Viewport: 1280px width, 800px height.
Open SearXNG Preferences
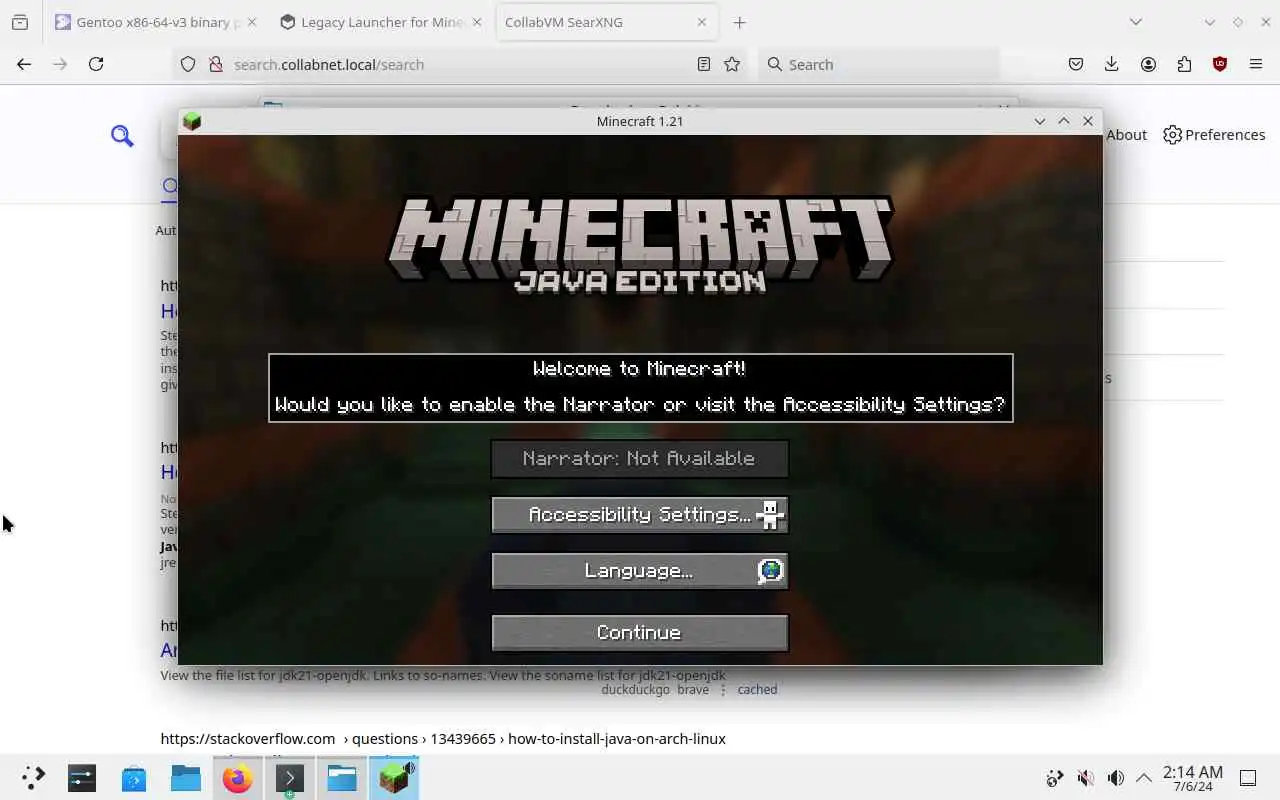tap(1214, 135)
